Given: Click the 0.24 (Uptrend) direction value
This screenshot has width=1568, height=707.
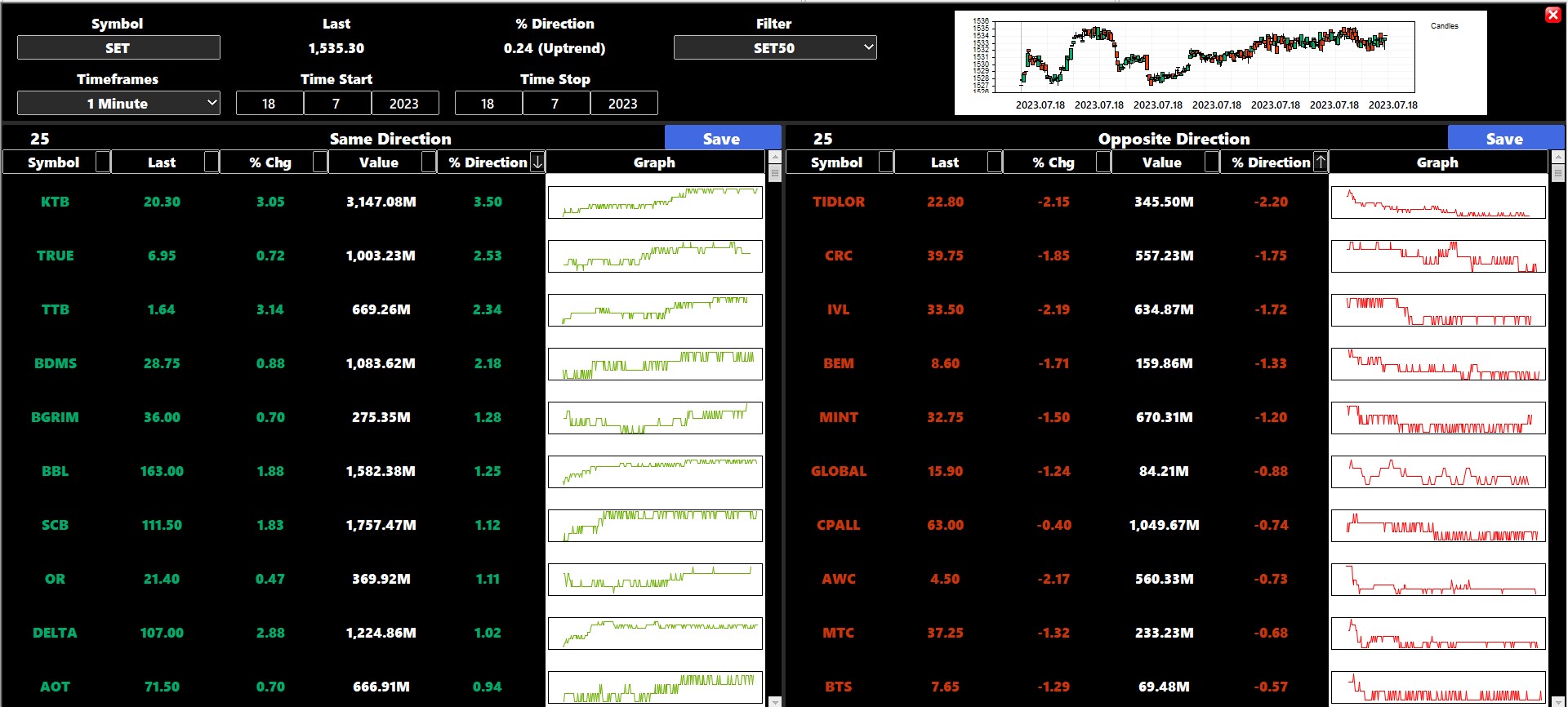Looking at the screenshot, I should (555, 48).
